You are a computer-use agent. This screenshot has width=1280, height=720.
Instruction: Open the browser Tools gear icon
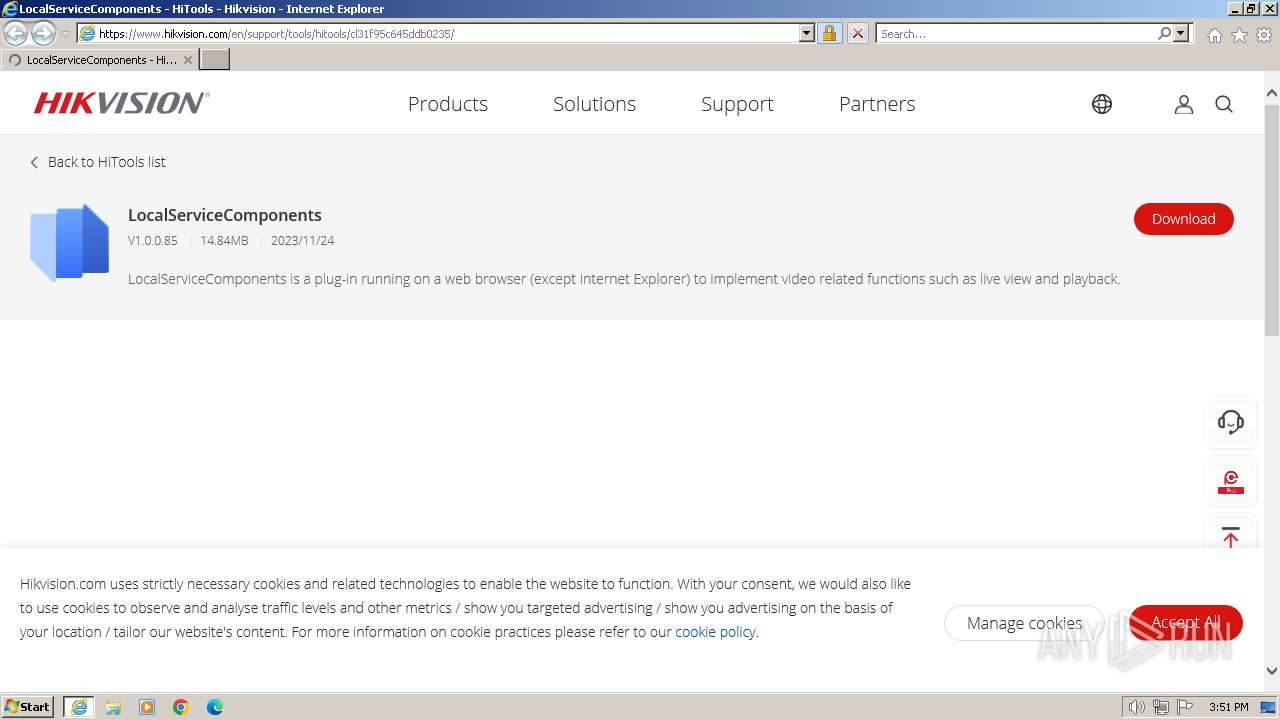click(1264, 35)
